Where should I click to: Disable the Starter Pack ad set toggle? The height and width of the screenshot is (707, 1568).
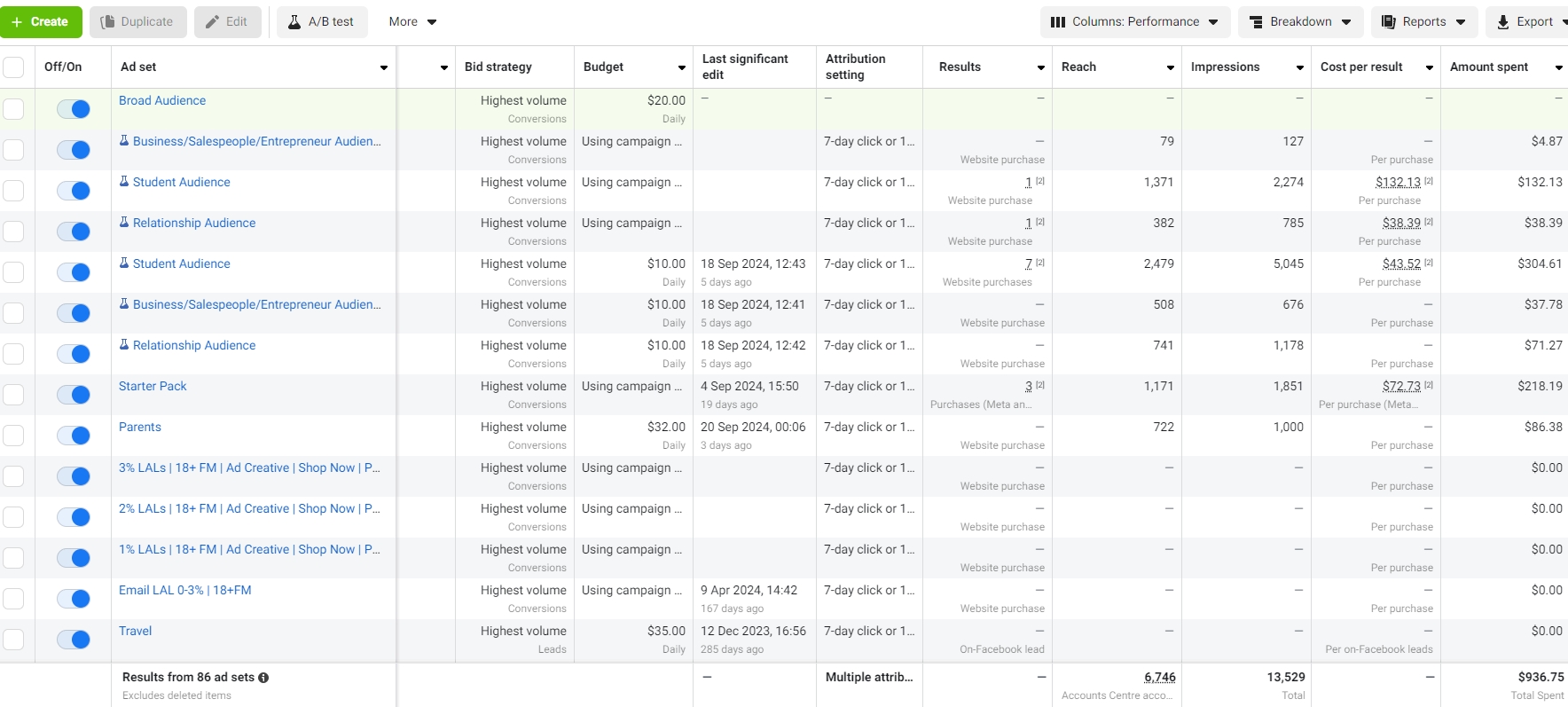(74, 395)
